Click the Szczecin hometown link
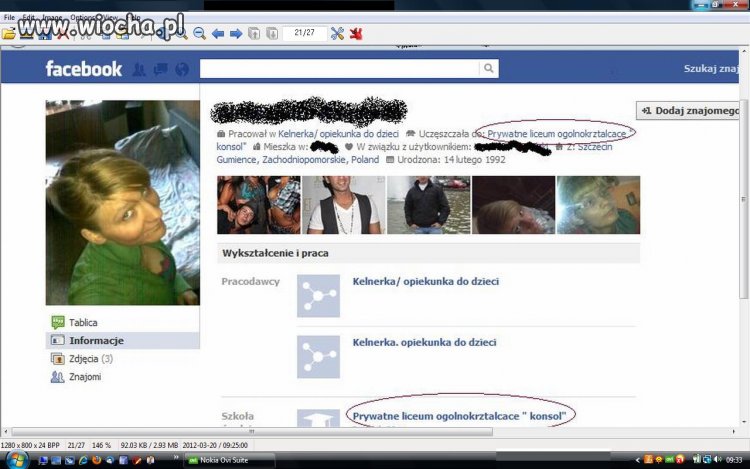The height and width of the screenshot is (469, 750). pyautogui.click(x=595, y=147)
